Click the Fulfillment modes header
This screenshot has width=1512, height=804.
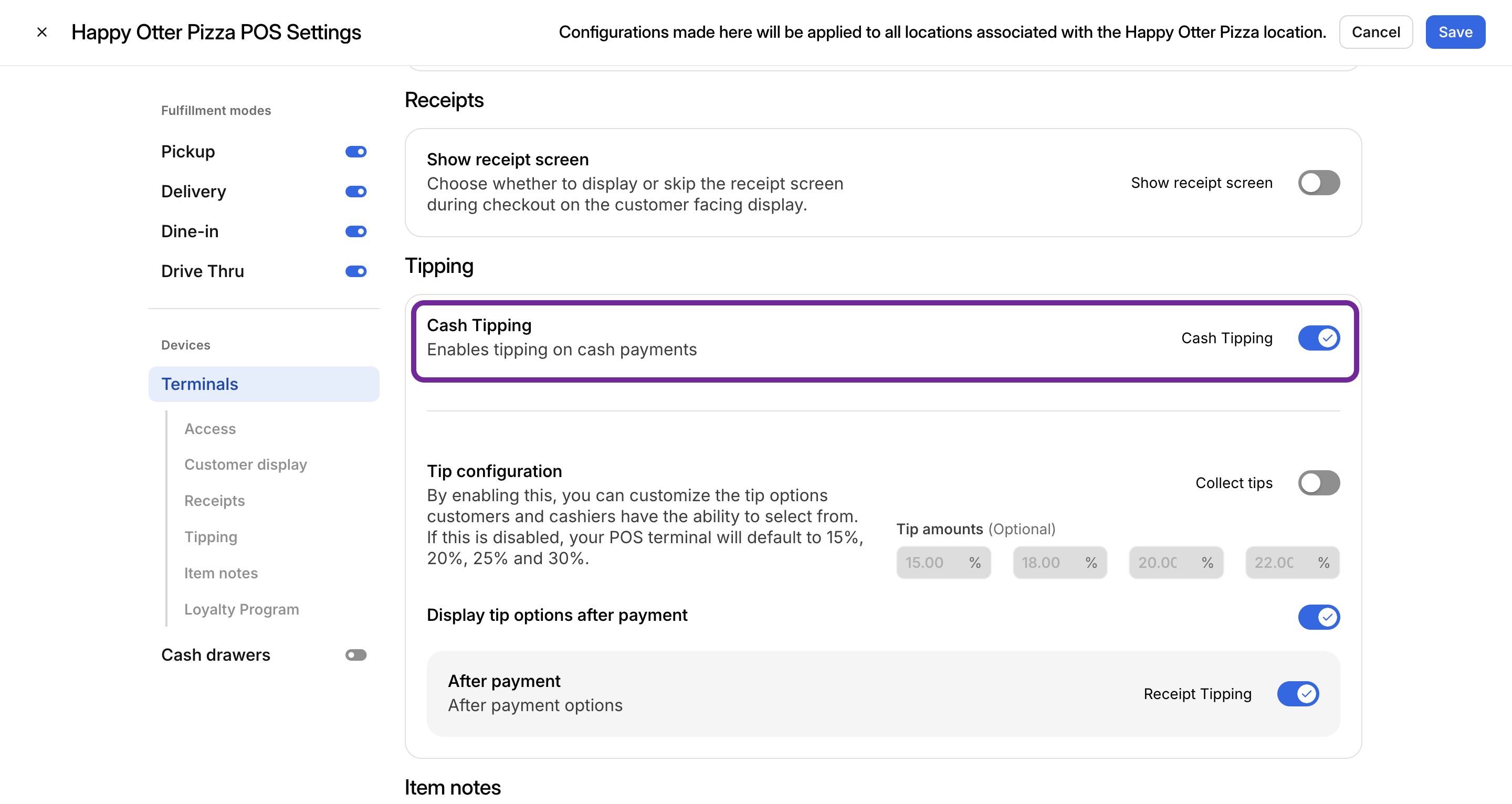point(216,111)
